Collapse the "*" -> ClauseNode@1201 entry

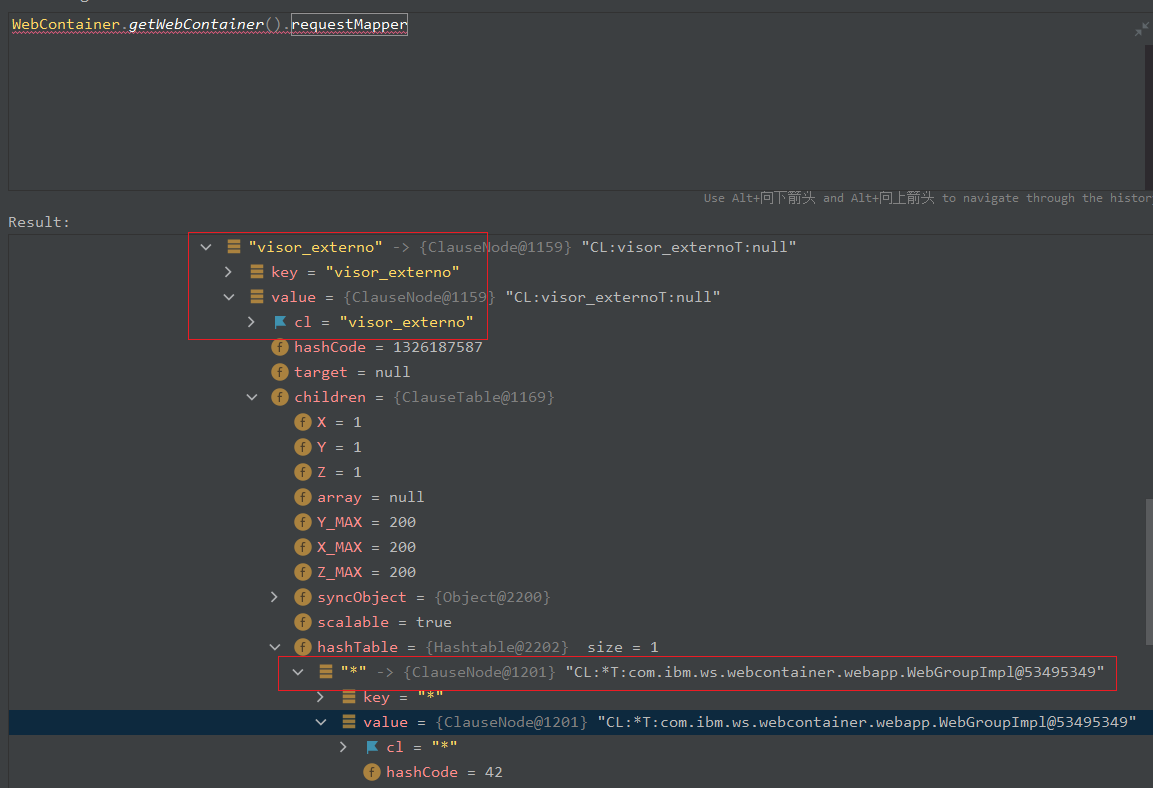[298, 673]
